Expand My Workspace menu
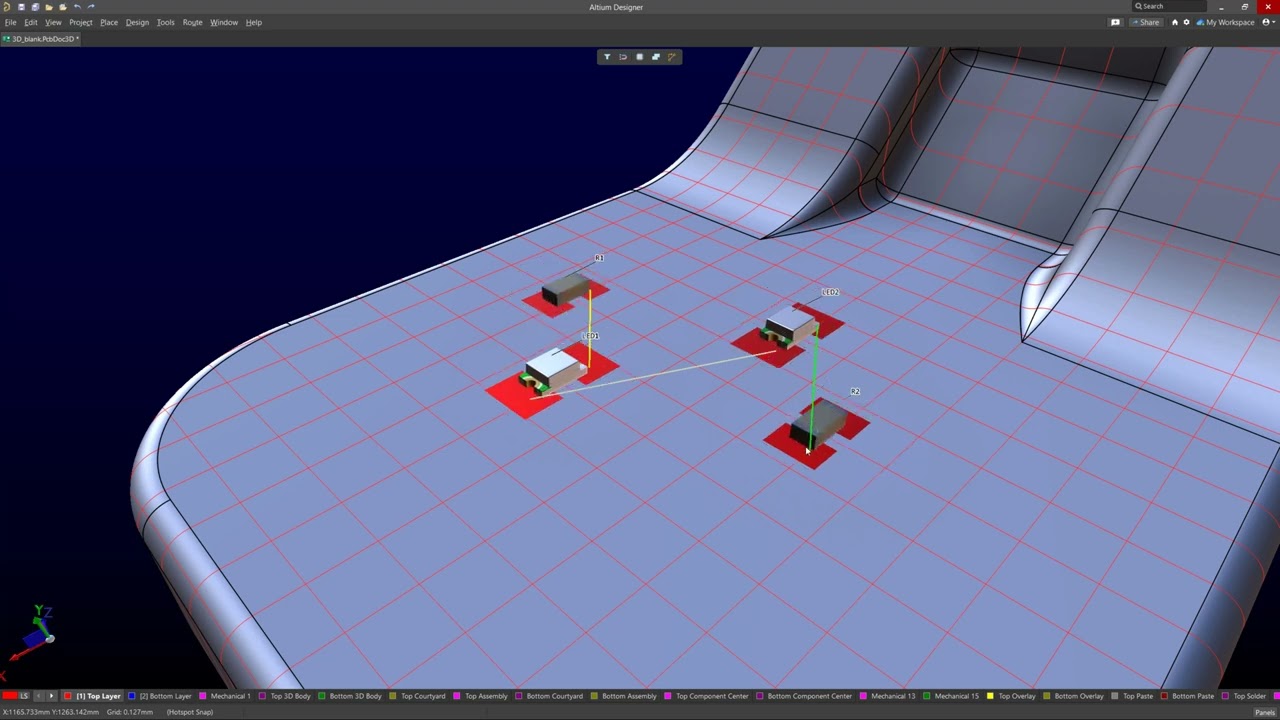 1225,22
